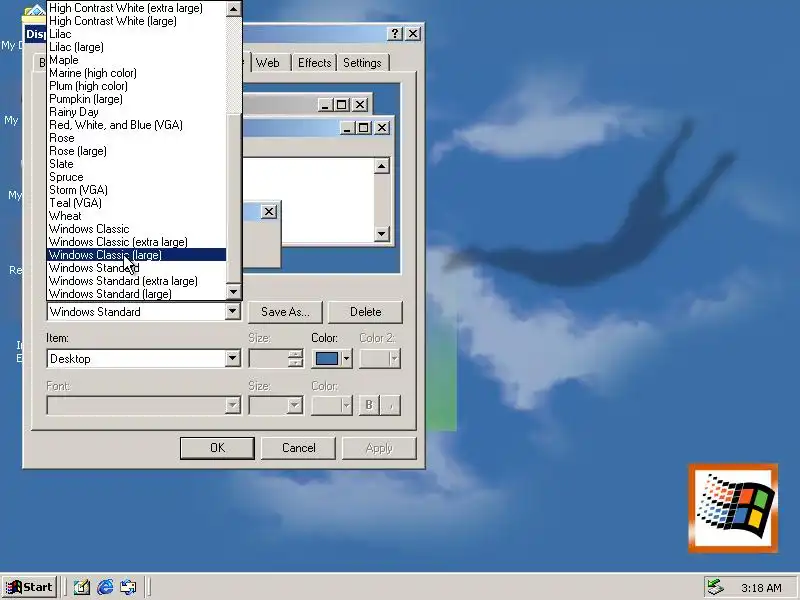Open the Item dropdown showing Desktop
The width and height of the screenshot is (800, 600).
pyautogui.click(x=233, y=358)
